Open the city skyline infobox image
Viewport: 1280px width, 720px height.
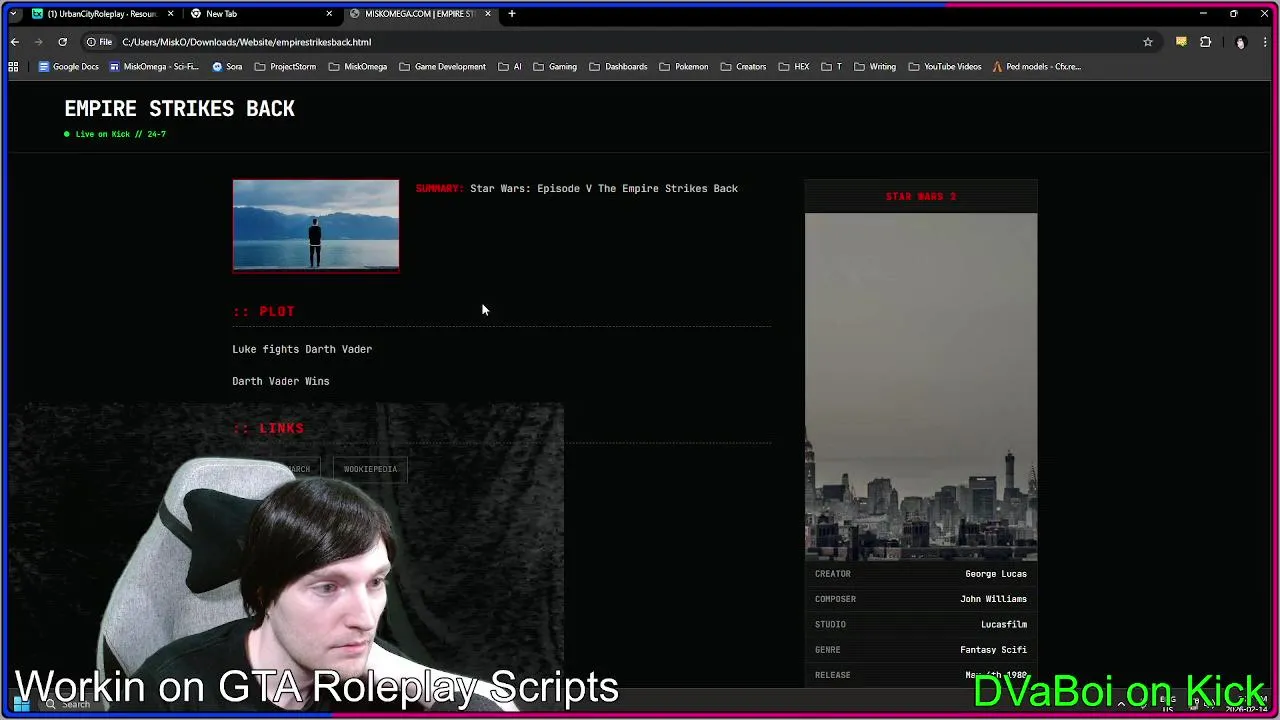tap(921, 387)
